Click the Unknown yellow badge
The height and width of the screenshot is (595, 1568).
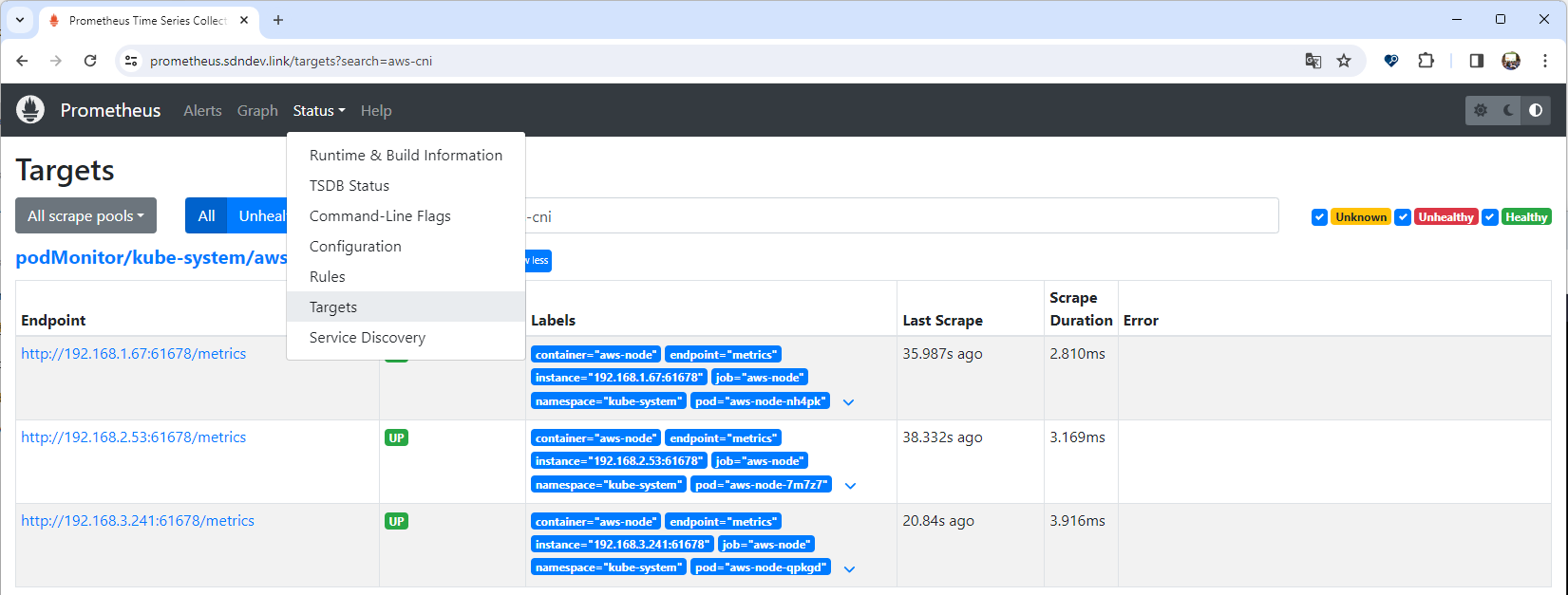1361,217
